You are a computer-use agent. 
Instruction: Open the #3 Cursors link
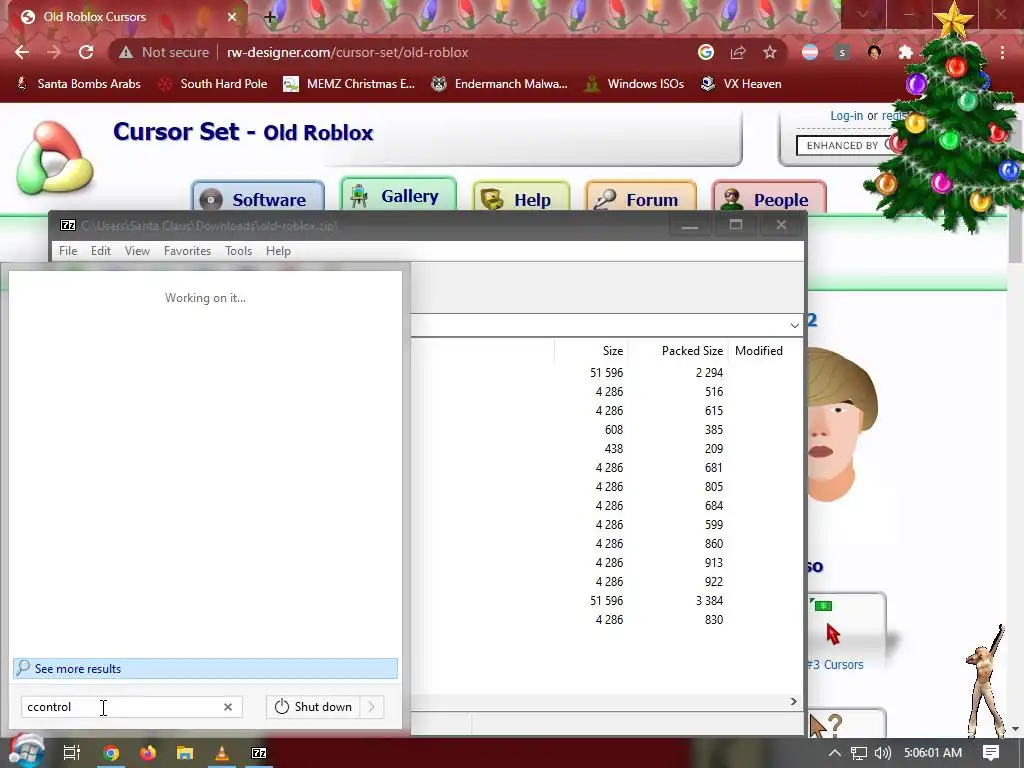click(835, 664)
